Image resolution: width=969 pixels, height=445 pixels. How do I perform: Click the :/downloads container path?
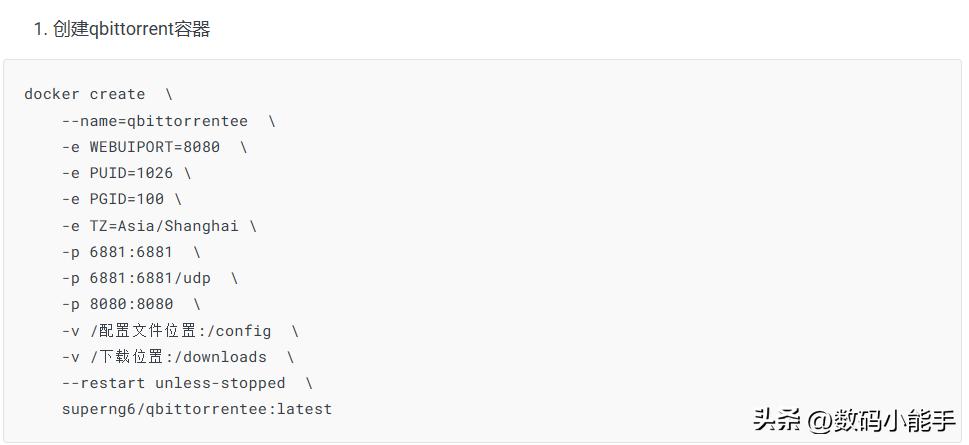[215, 357]
